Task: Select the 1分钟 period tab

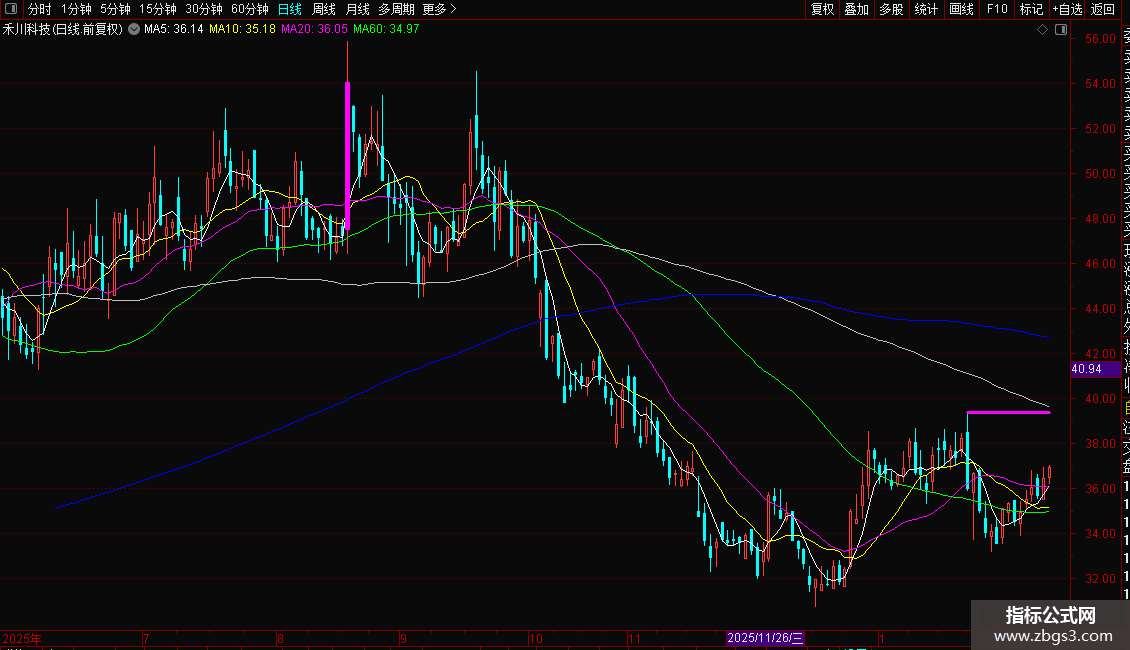Action: (76, 9)
